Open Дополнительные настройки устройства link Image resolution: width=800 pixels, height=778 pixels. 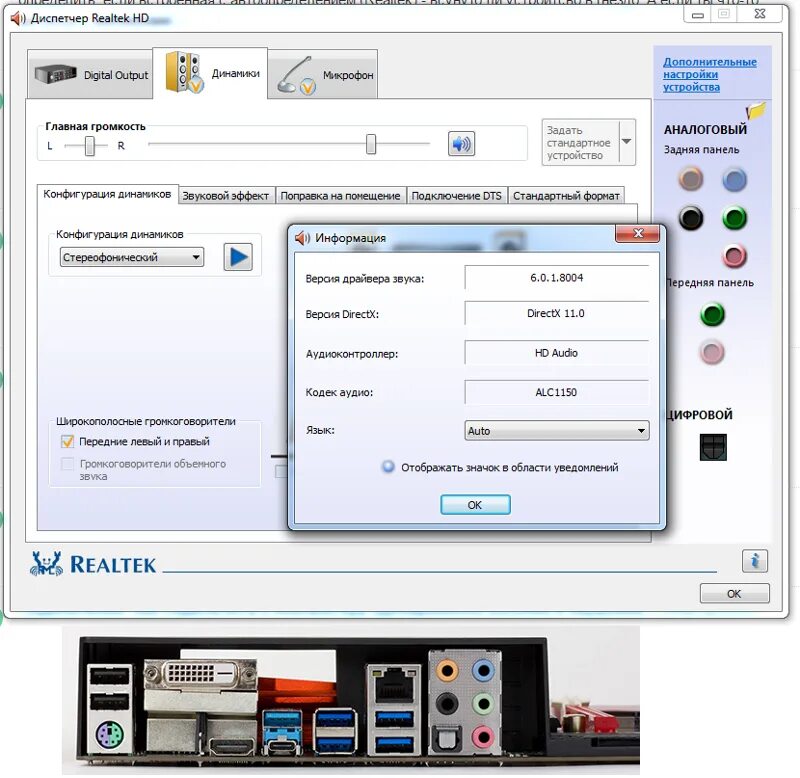(710, 74)
